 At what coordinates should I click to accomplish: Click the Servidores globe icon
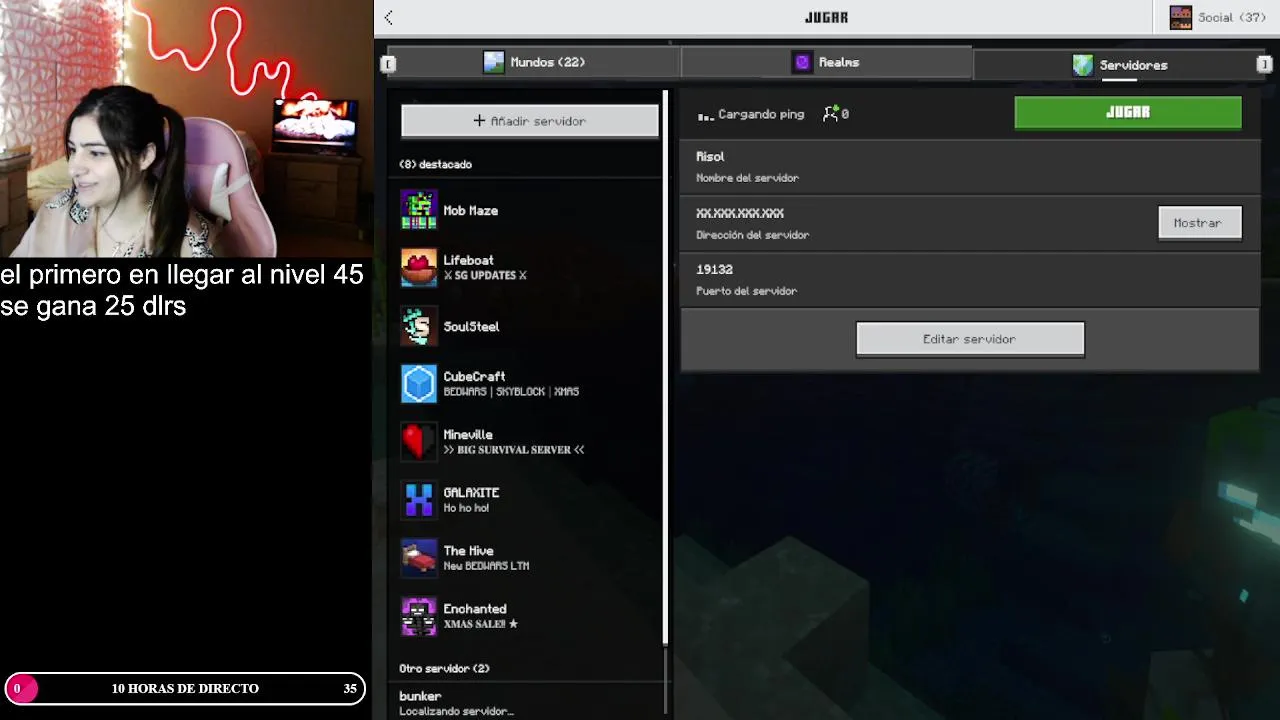click(1083, 65)
